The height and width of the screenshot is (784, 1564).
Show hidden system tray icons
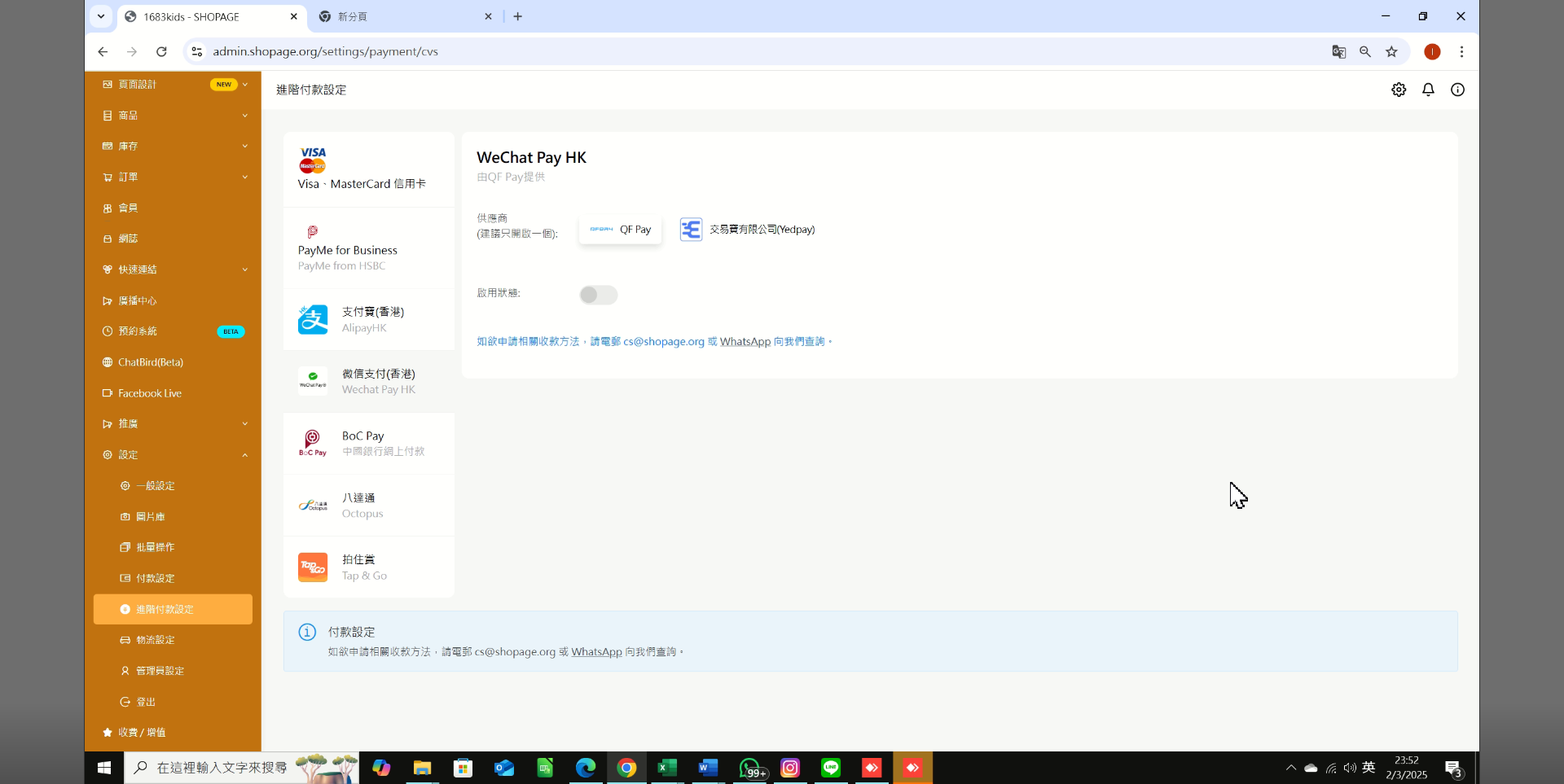coord(1291,768)
